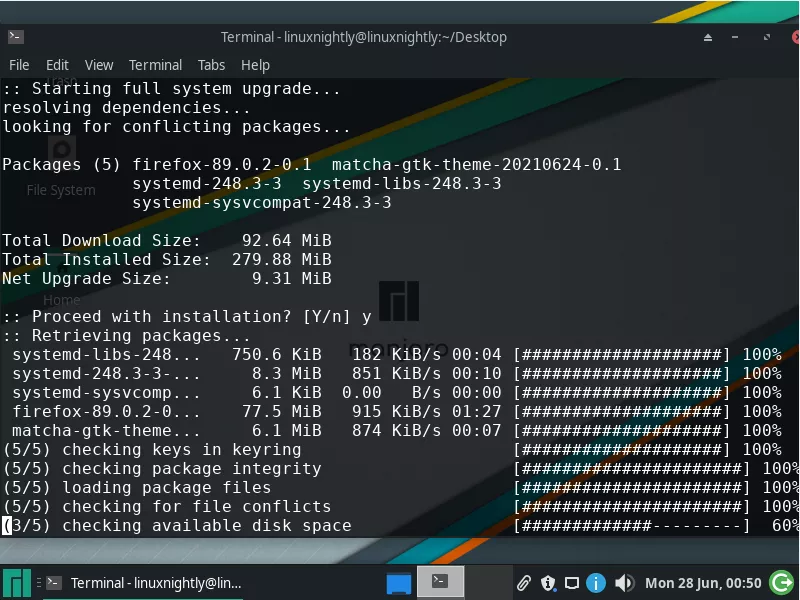Click the 'looking for conflicting packages...' line
The height and width of the screenshot is (600, 800).
[176, 127]
